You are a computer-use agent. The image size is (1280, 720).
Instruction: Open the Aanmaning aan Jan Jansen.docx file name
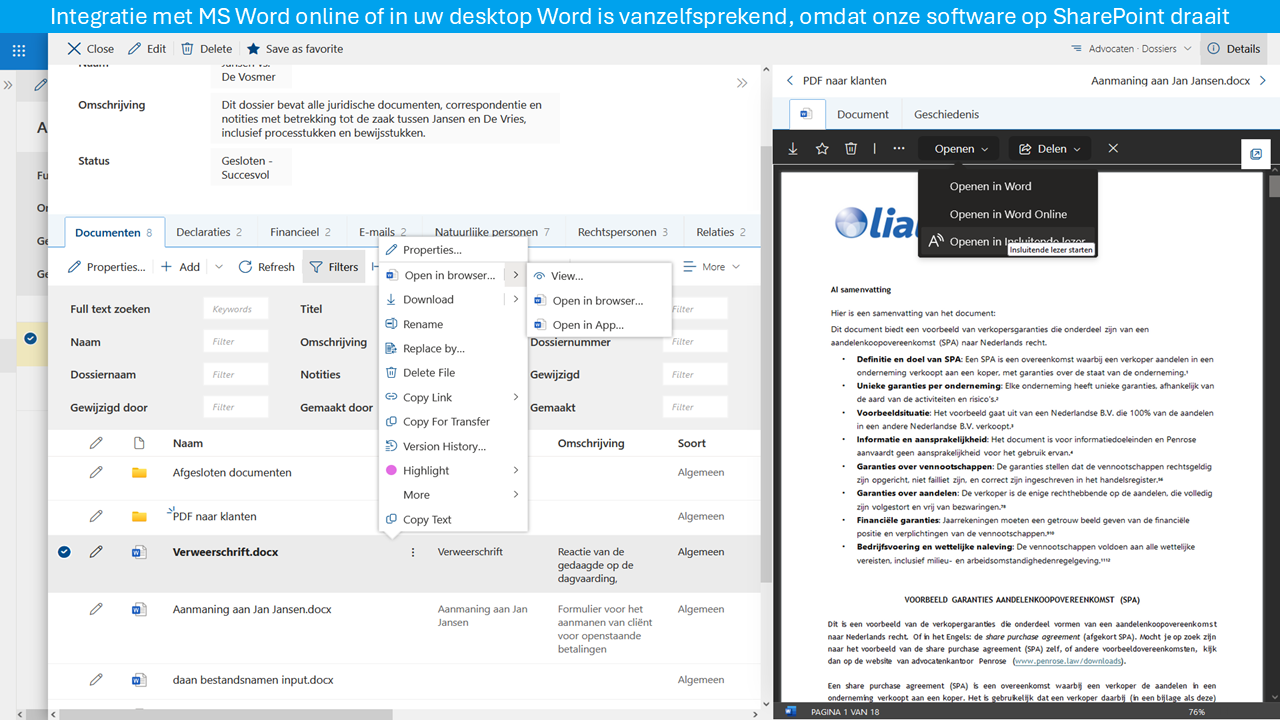252,609
